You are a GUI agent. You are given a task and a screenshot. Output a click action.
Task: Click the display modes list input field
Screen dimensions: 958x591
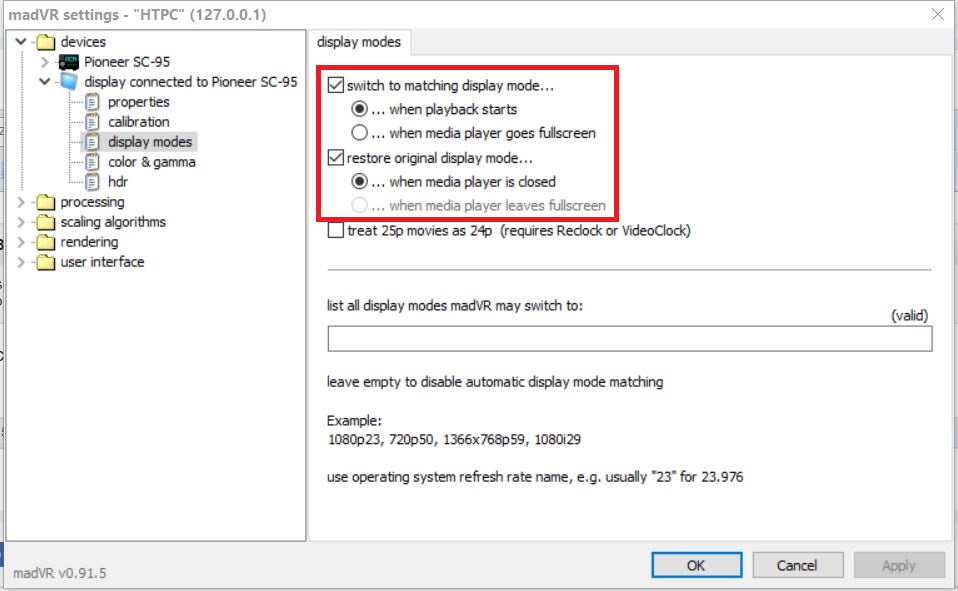click(629, 339)
